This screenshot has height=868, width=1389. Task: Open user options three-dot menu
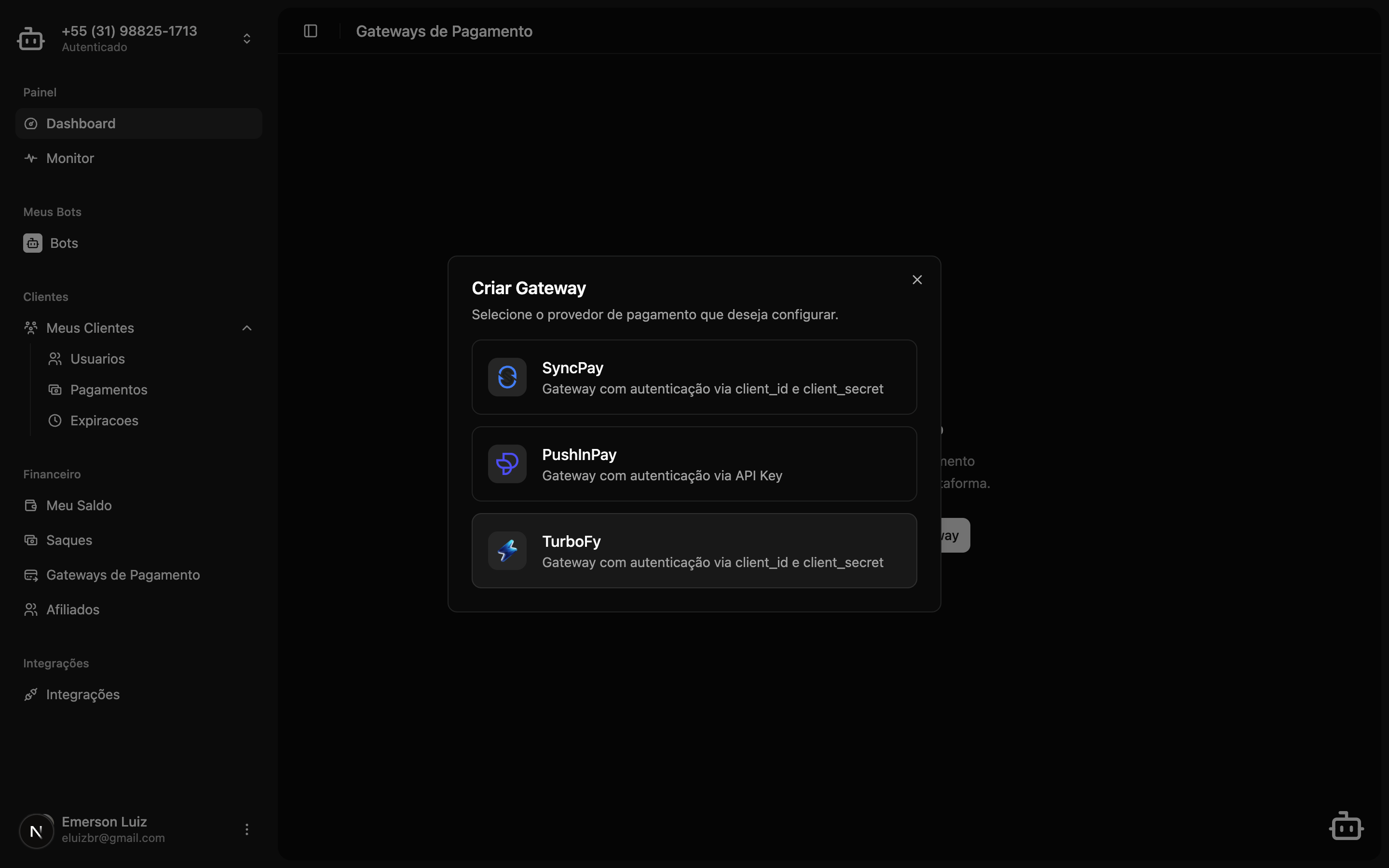click(x=247, y=829)
